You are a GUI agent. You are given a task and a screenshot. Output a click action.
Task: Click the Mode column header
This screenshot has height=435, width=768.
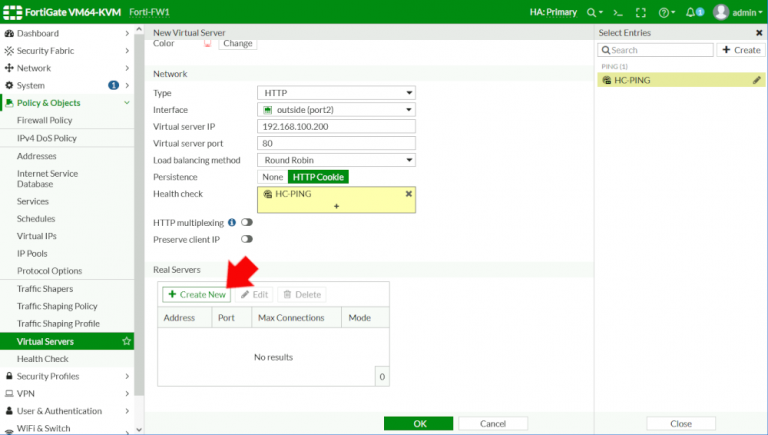365,317
